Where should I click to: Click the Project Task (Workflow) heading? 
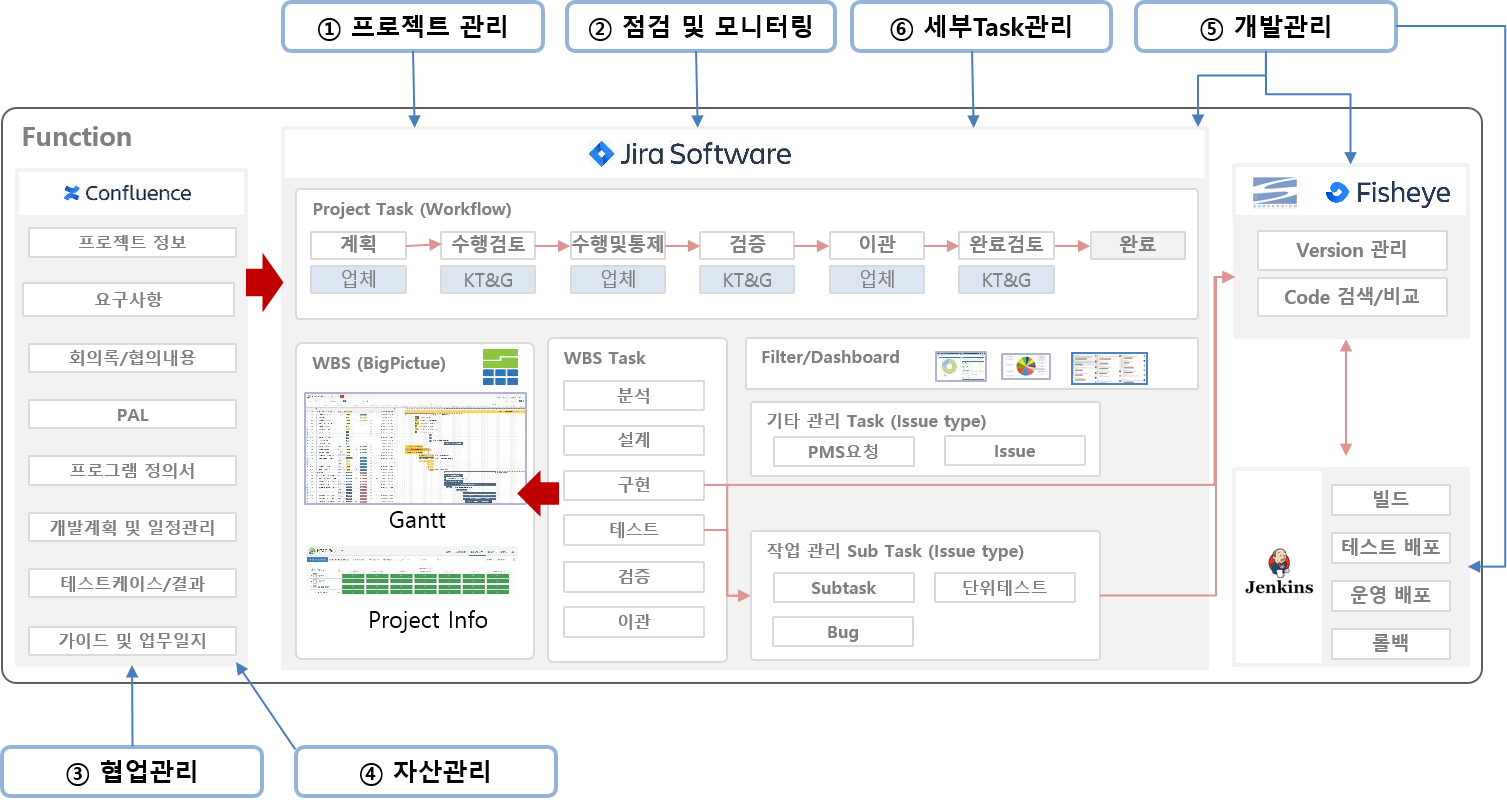click(x=412, y=210)
